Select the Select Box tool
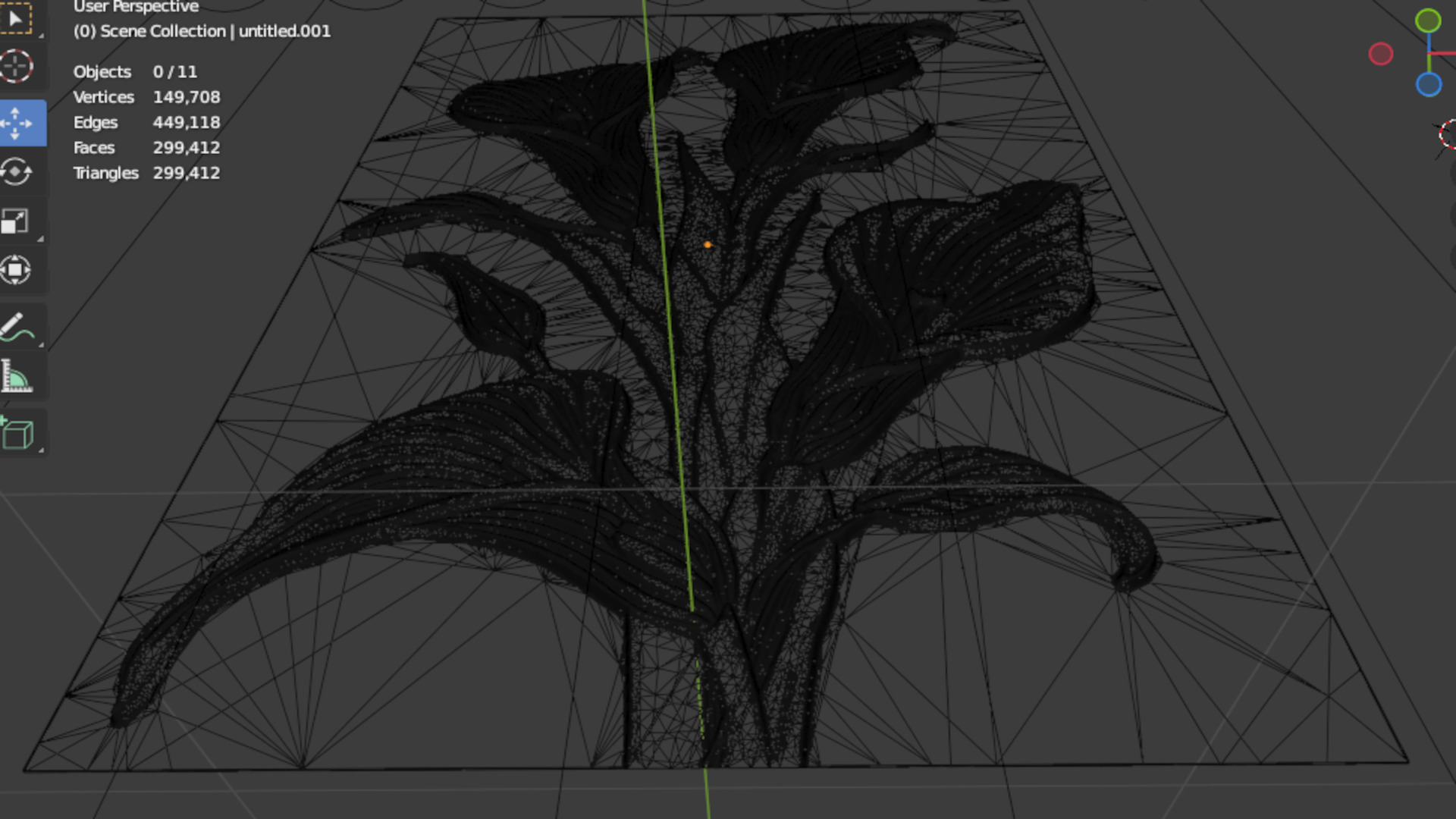1456x819 pixels. [x=17, y=18]
